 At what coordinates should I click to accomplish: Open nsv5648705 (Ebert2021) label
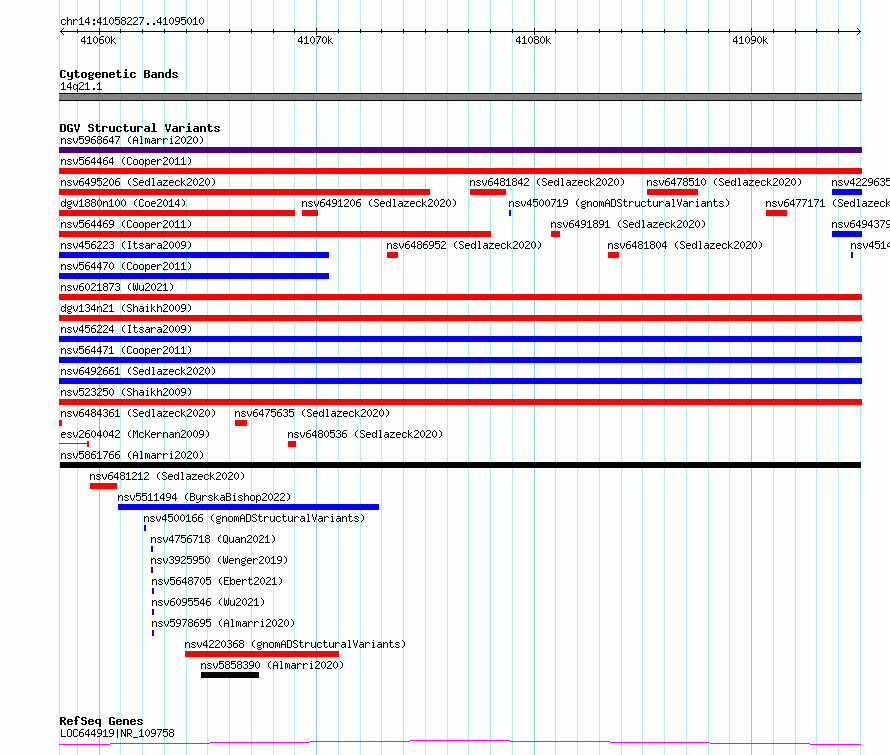click(x=217, y=581)
